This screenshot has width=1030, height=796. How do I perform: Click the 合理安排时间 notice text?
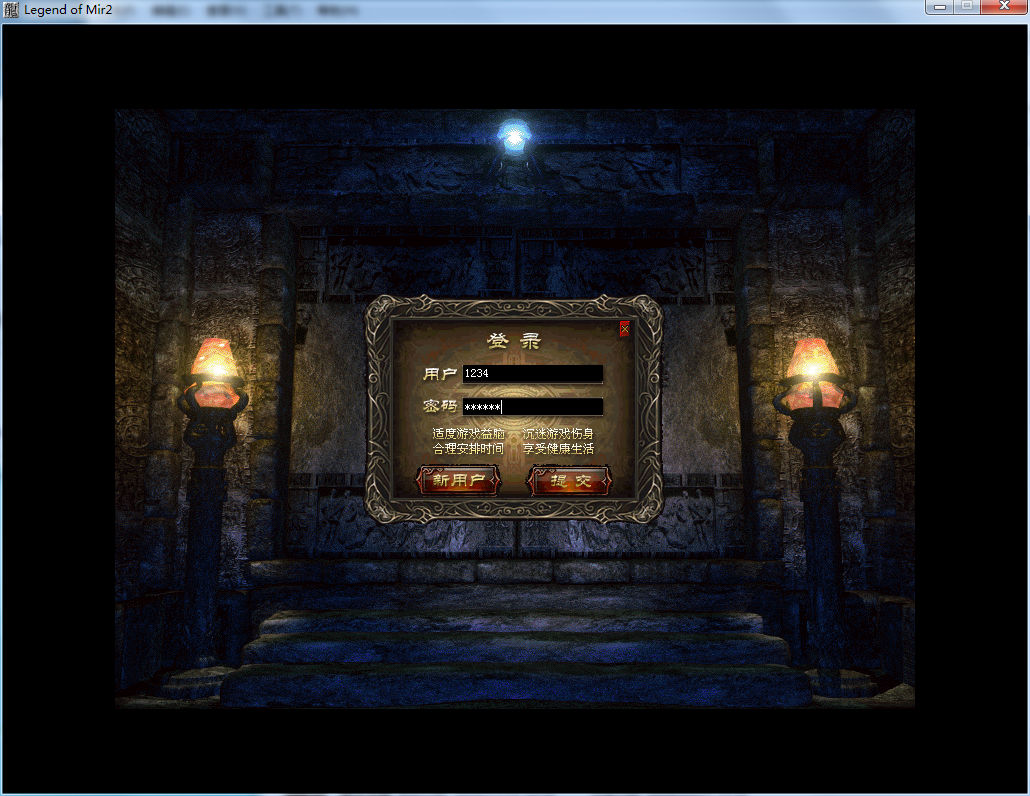click(x=468, y=449)
